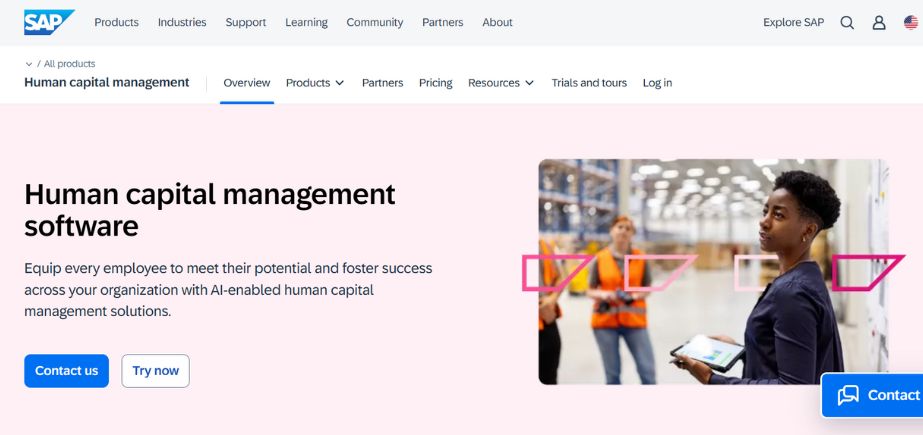Click the Human capital management software heading
Image resolution: width=923 pixels, height=435 pixels.
[x=210, y=210]
